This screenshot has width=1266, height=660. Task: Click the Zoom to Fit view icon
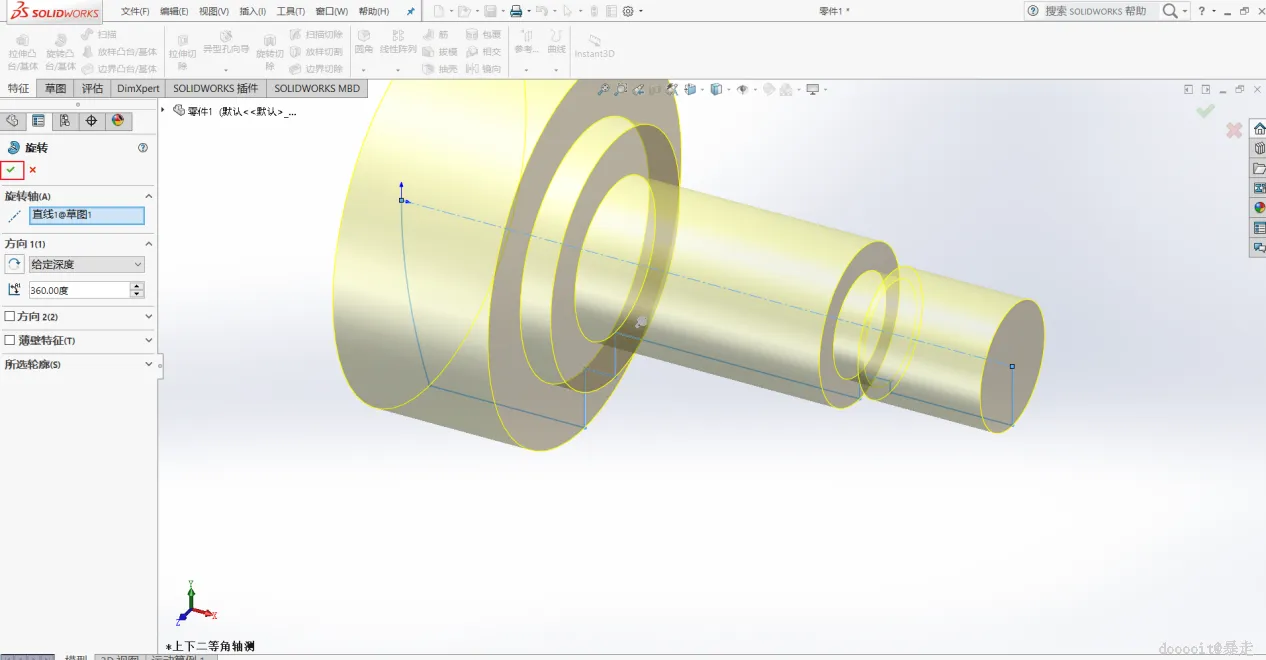[603, 89]
